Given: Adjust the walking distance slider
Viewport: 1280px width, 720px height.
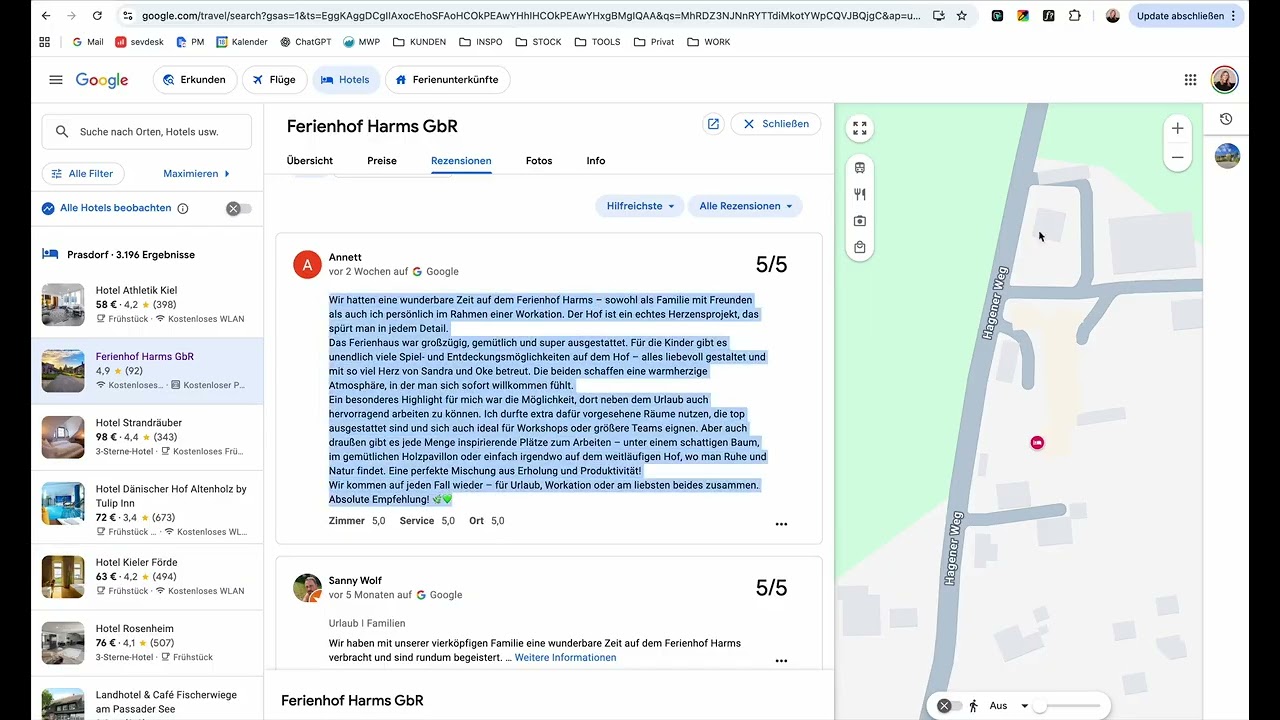Looking at the screenshot, I should tap(1069, 706).
